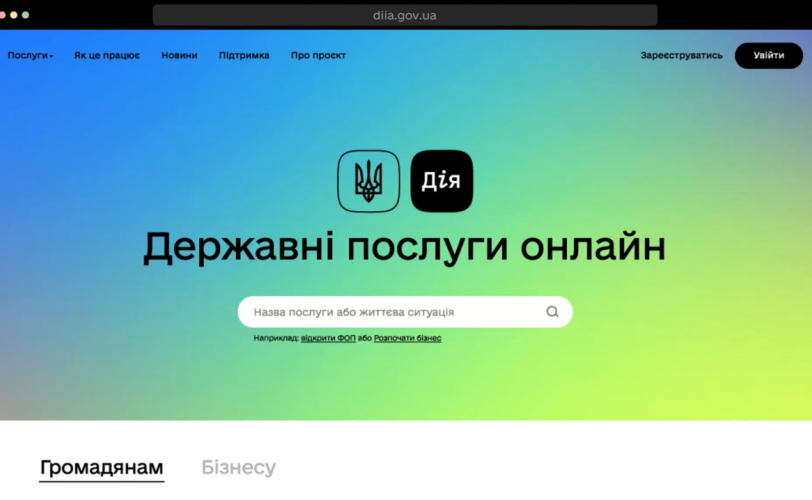Click the diia.gov.ua browser address bar
Screen dimensions: 812x500
(x=405, y=16)
